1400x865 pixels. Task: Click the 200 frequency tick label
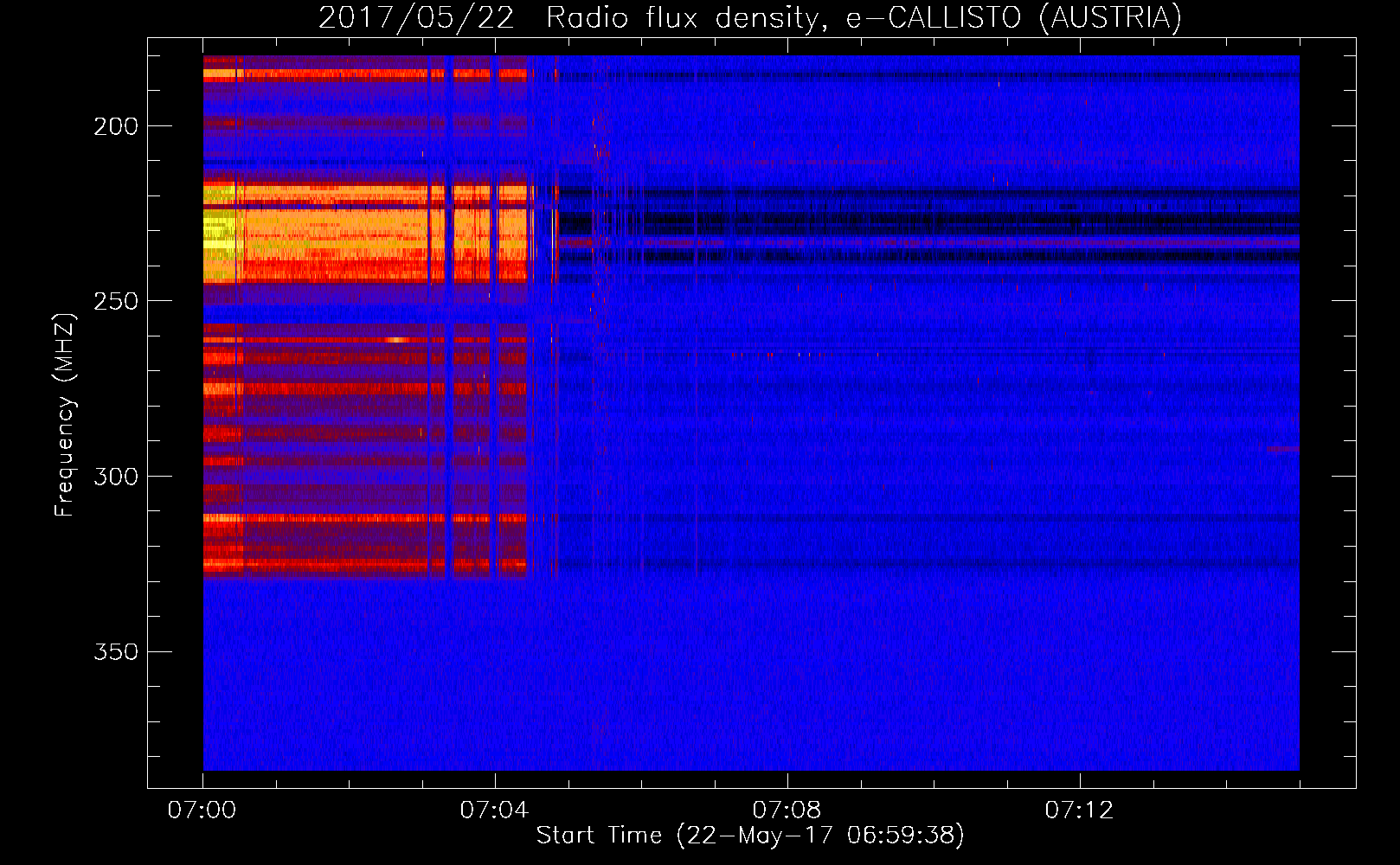[x=116, y=127]
